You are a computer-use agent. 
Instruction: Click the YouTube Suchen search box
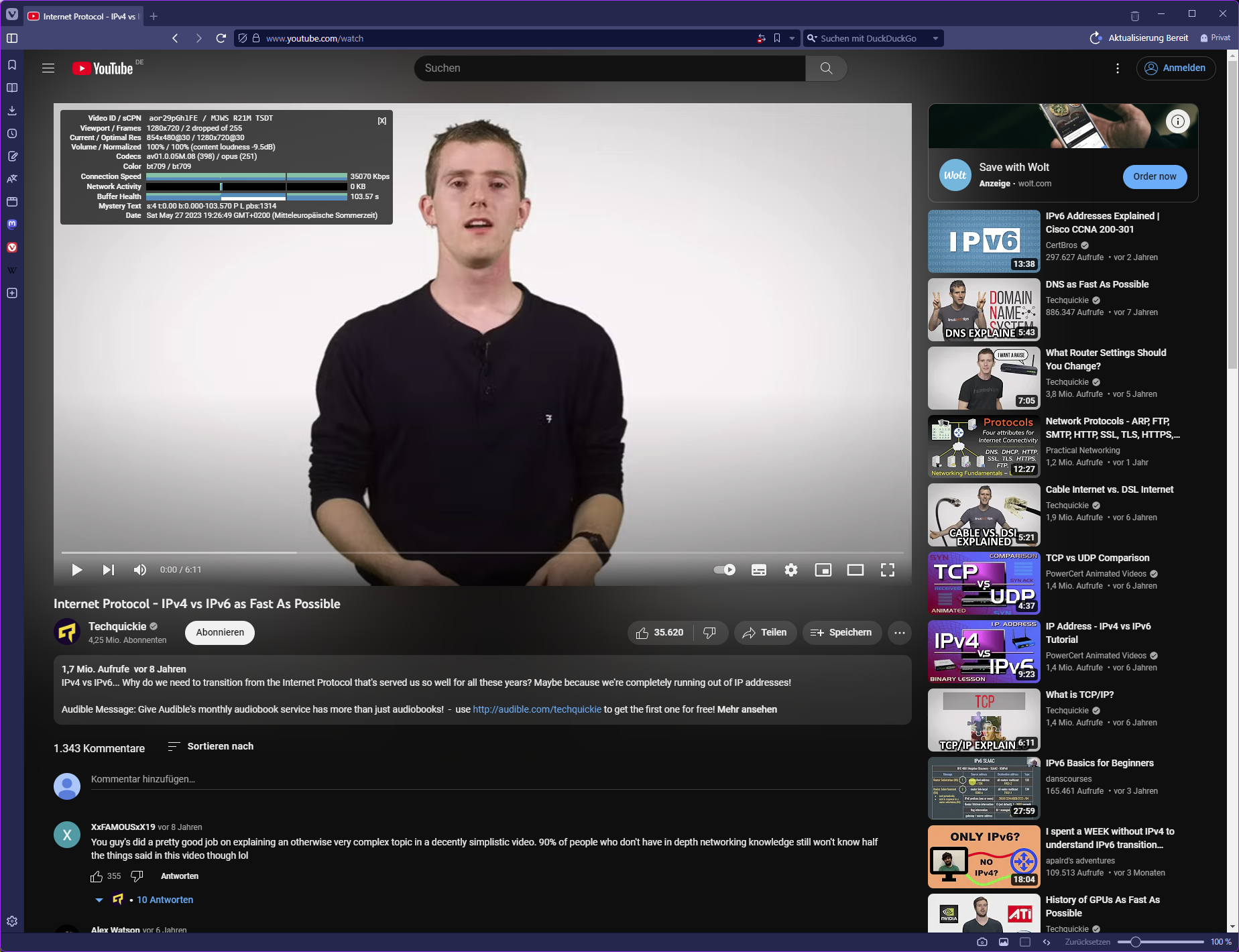pos(609,68)
